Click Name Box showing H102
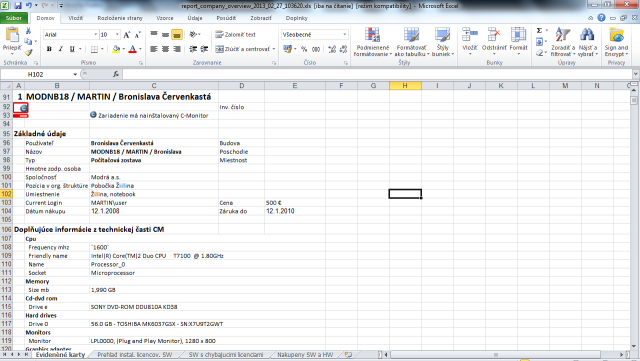 click(36, 74)
